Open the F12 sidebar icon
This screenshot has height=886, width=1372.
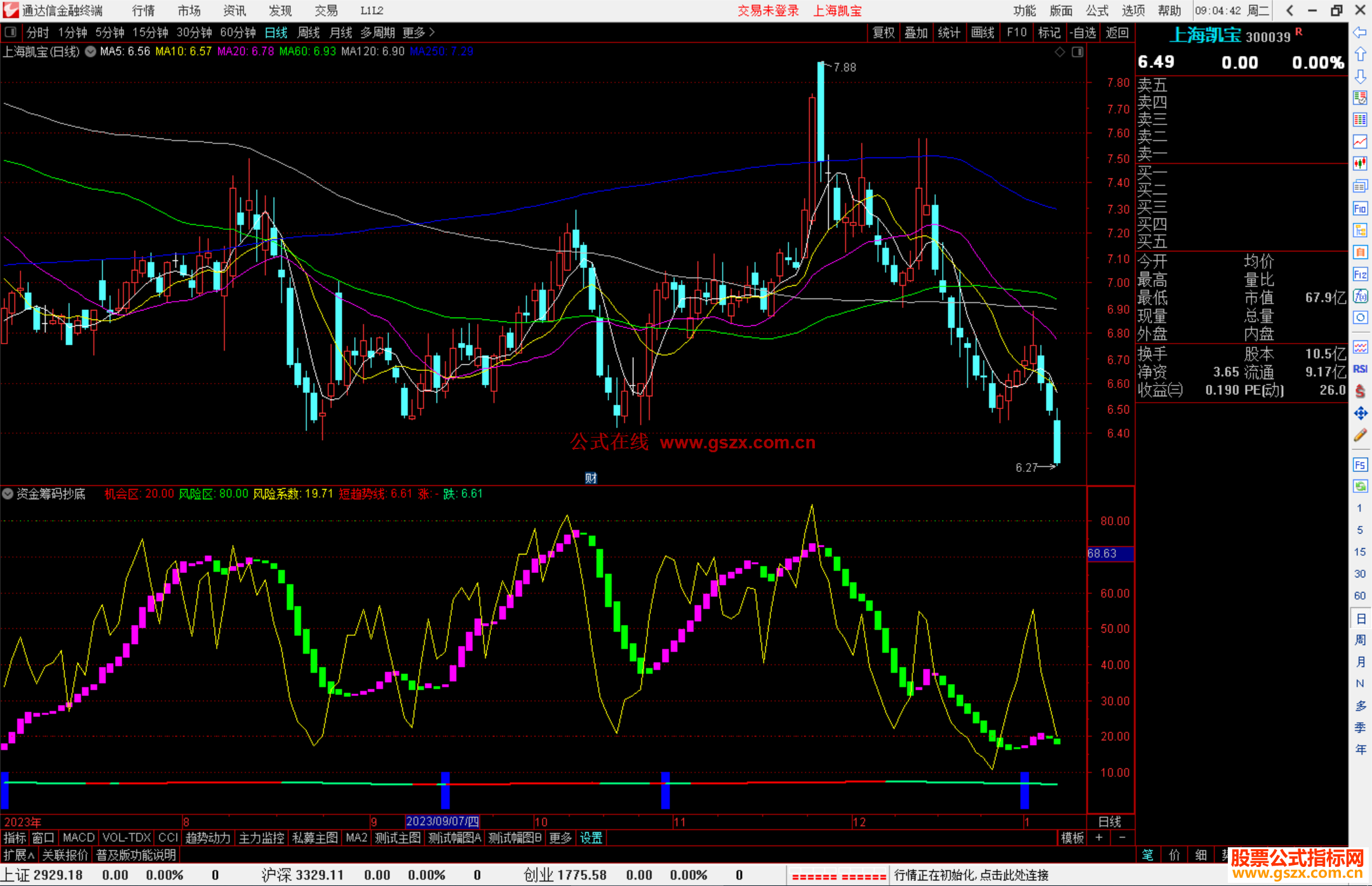click(1360, 274)
